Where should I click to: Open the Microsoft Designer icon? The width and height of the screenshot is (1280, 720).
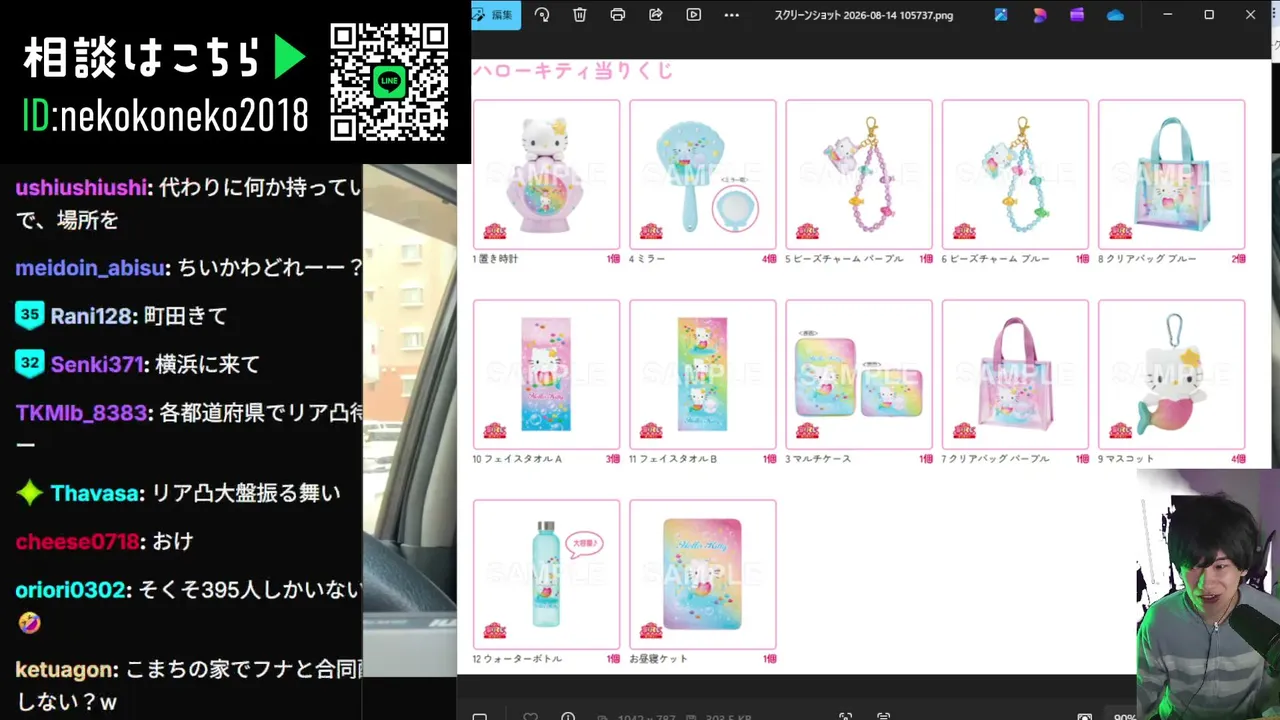tap(1040, 15)
